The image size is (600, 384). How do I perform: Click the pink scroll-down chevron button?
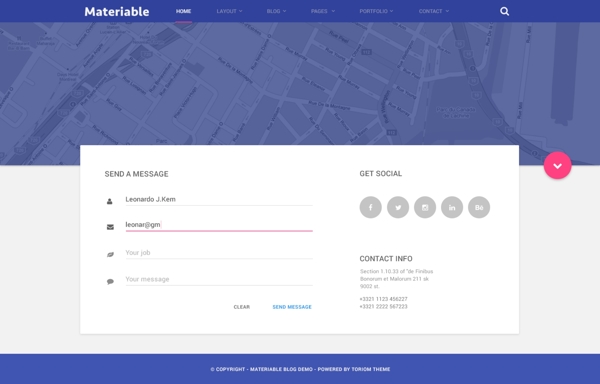[558, 165]
